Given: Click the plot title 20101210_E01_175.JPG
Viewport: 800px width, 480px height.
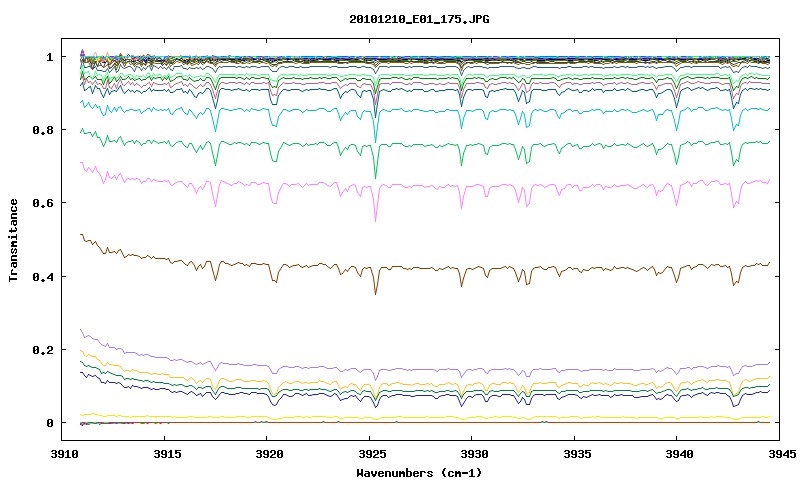Looking at the screenshot, I should (x=419, y=20).
